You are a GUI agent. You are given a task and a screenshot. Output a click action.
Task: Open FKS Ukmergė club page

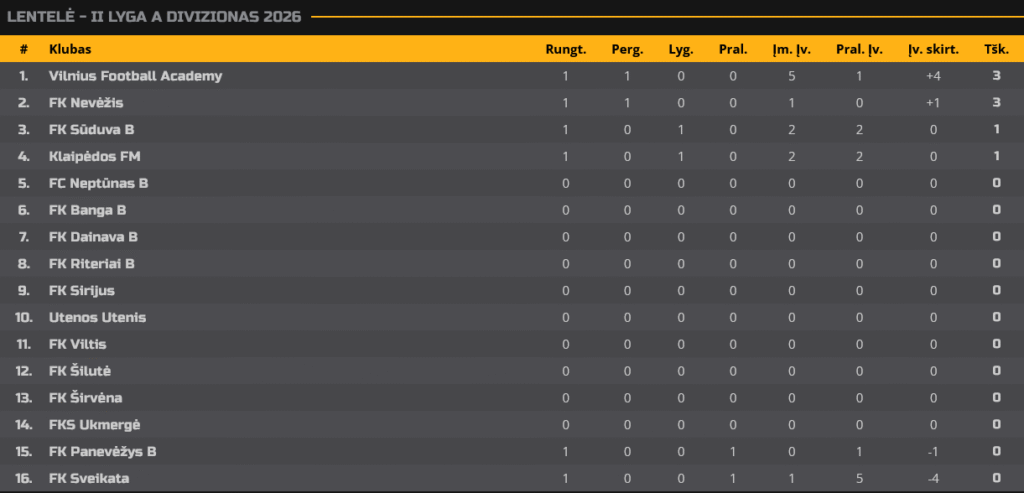click(88, 425)
